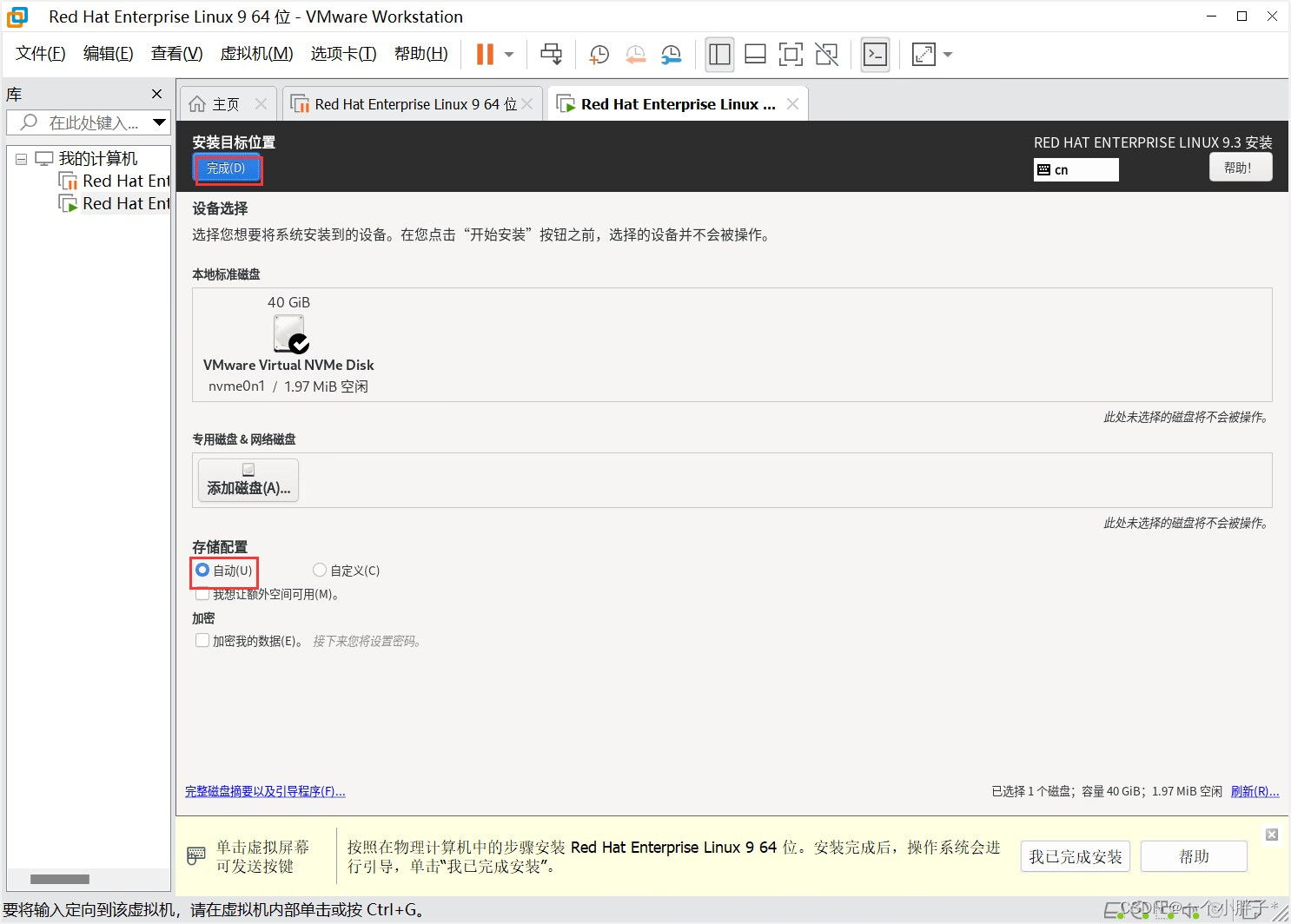1291x924 pixels.
Task: Open the 虚拟机(M) menu
Action: click(255, 53)
